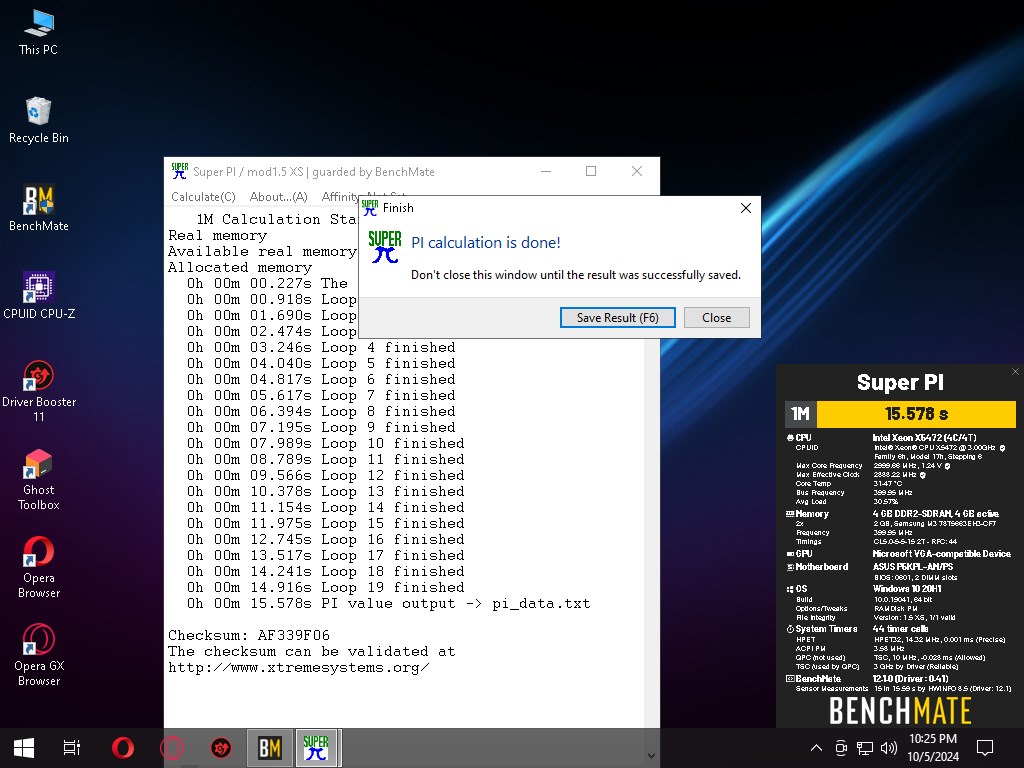Click the ASUS P5KPL-AM/PS motherboard entry
Screen dimensions: 1024x768
912,567
